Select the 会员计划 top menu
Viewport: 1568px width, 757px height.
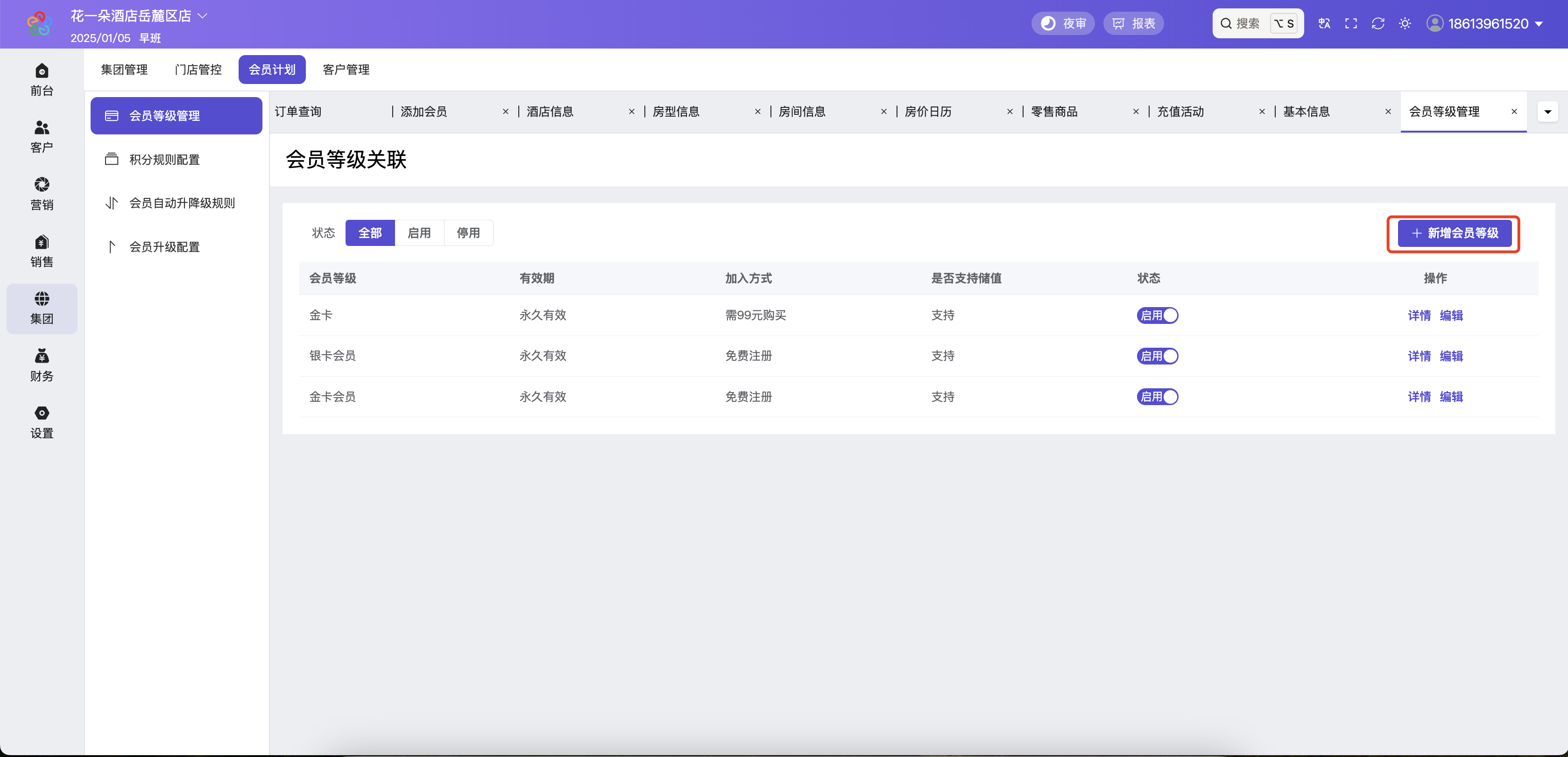(272, 70)
